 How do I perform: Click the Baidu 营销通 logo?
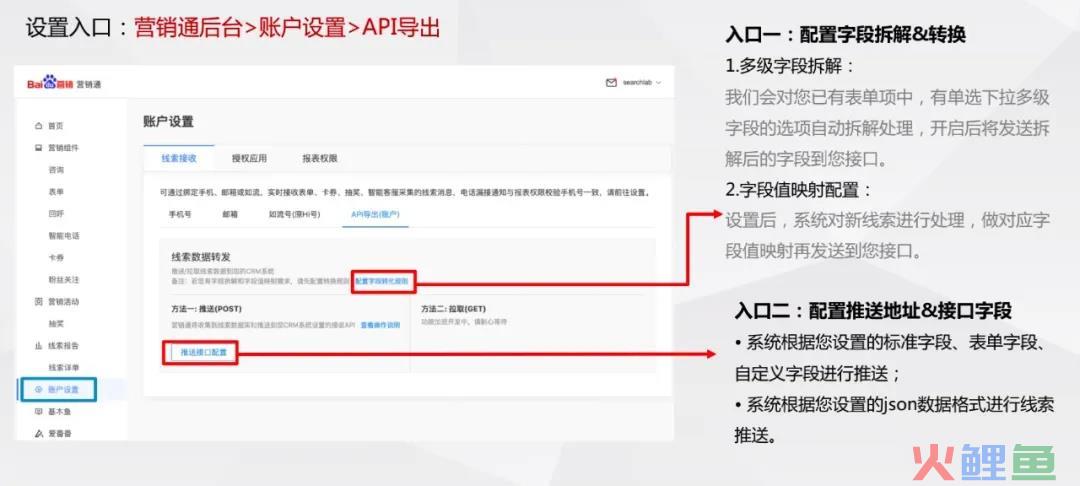pos(64,83)
